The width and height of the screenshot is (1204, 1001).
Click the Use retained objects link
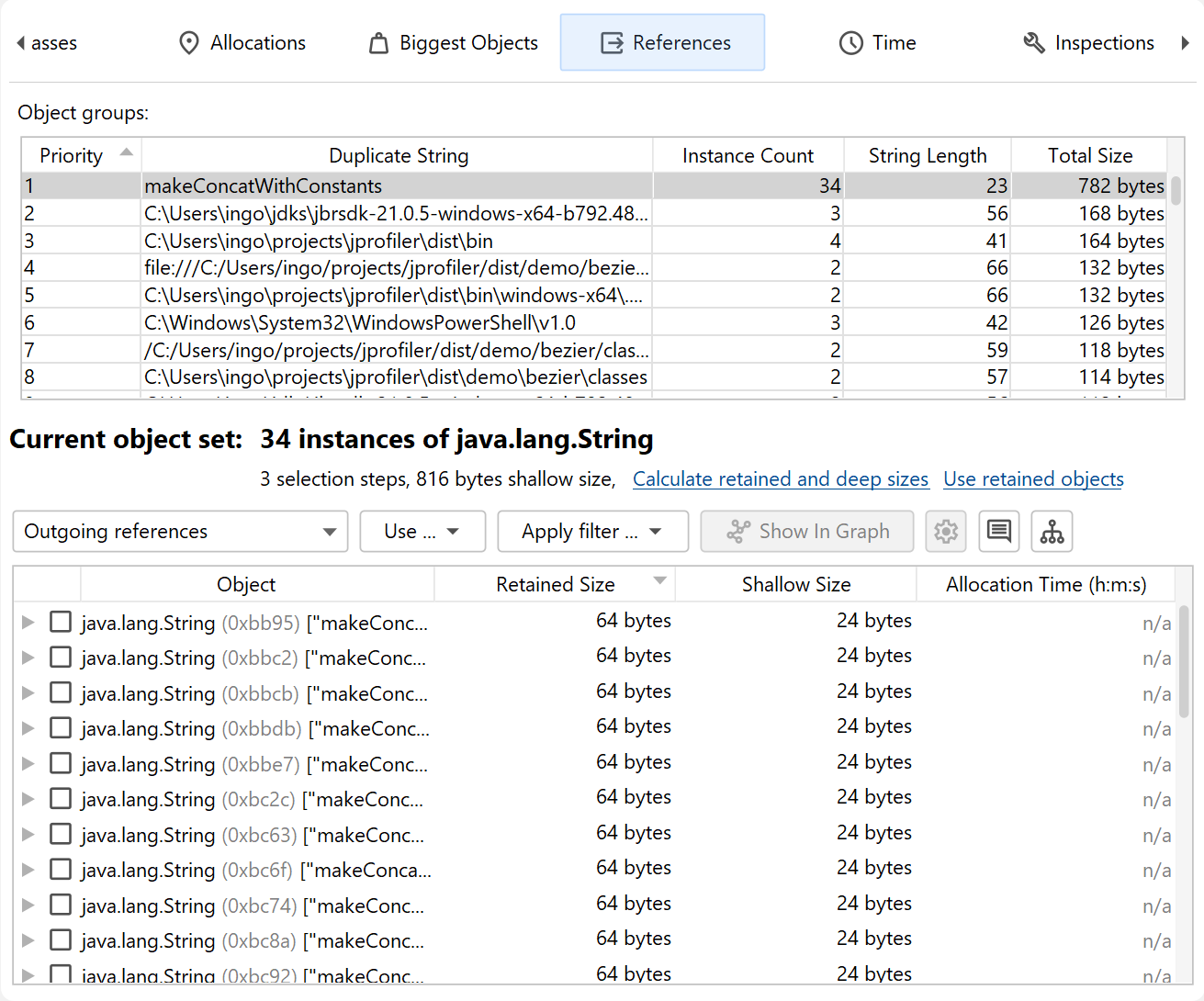(x=1033, y=479)
